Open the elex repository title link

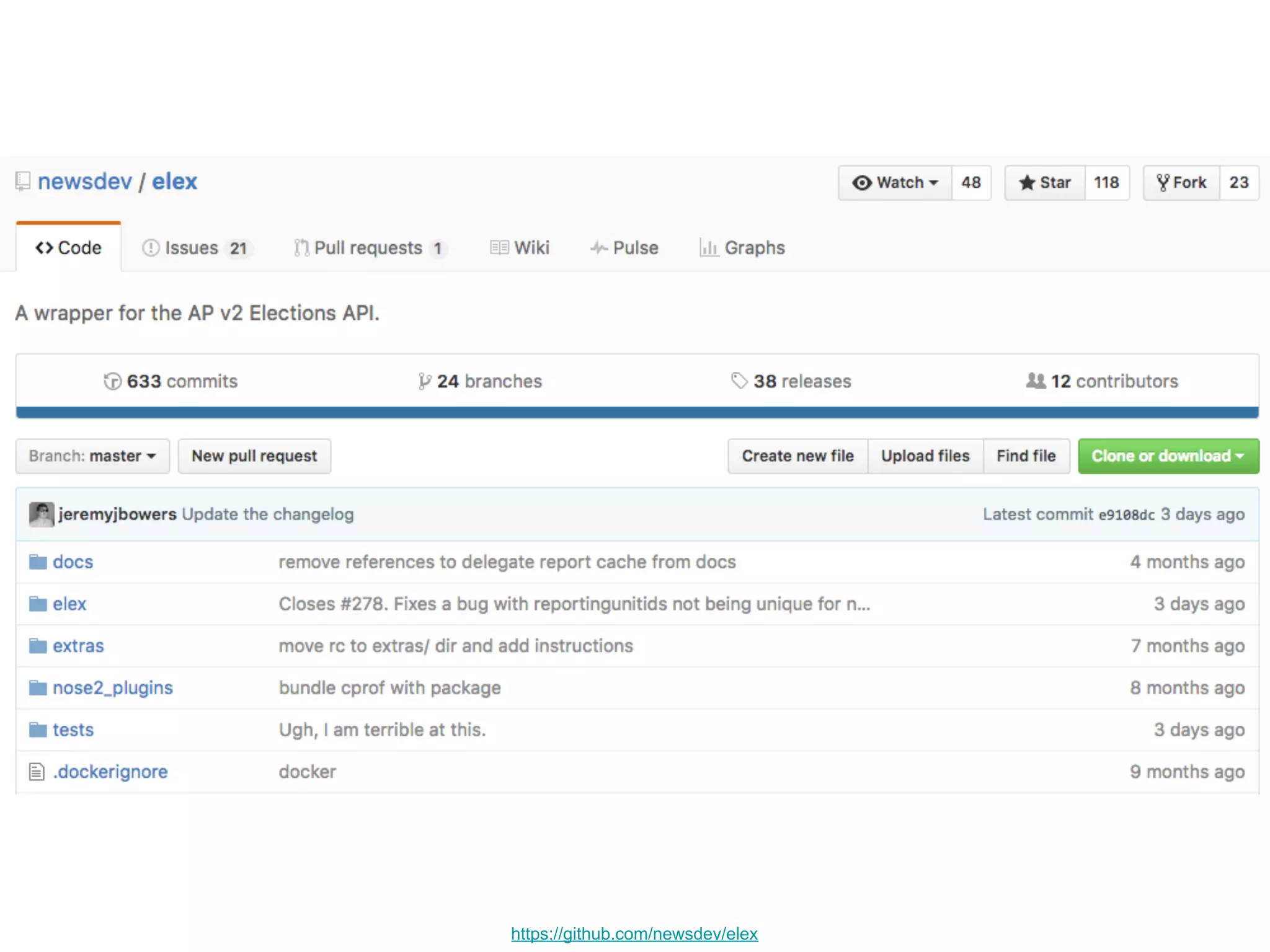tap(174, 182)
